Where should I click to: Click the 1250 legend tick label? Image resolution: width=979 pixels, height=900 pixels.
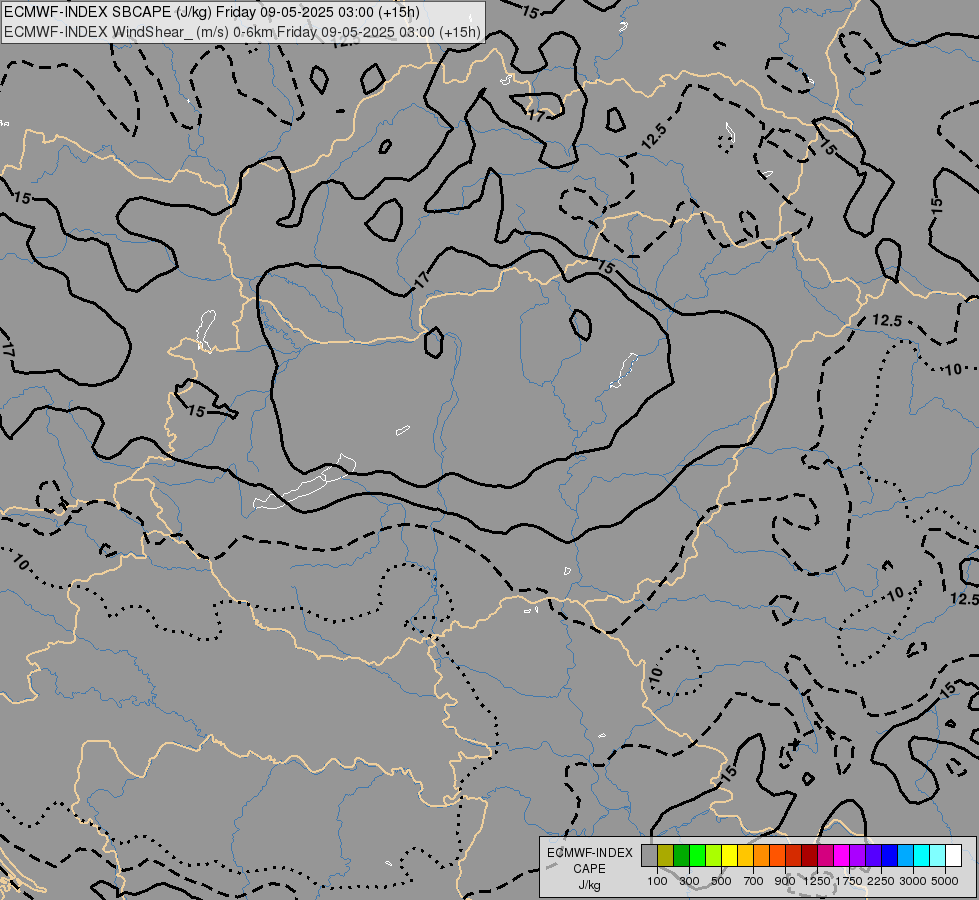tap(817, 881)
